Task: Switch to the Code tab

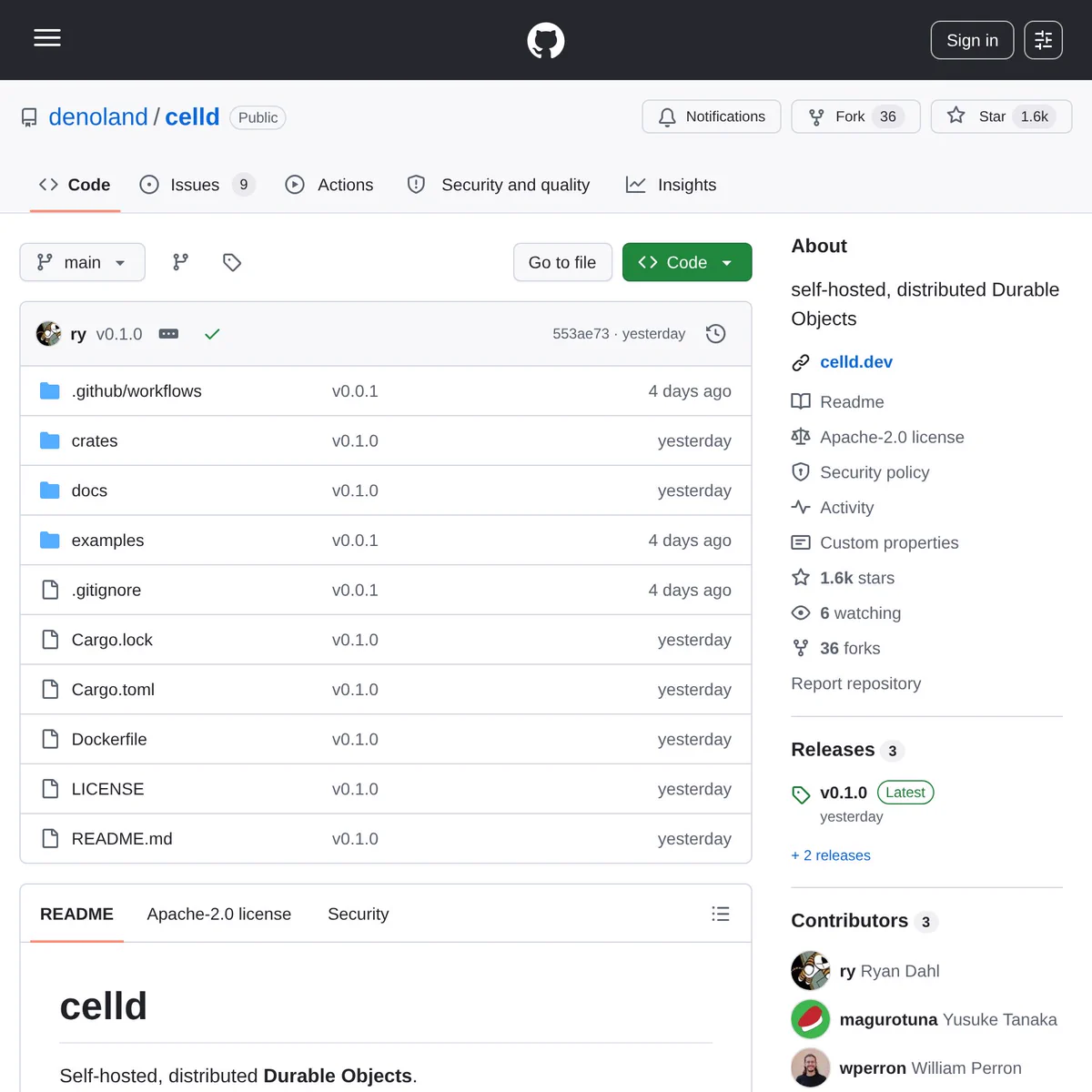Action: (x=75, y=185)
